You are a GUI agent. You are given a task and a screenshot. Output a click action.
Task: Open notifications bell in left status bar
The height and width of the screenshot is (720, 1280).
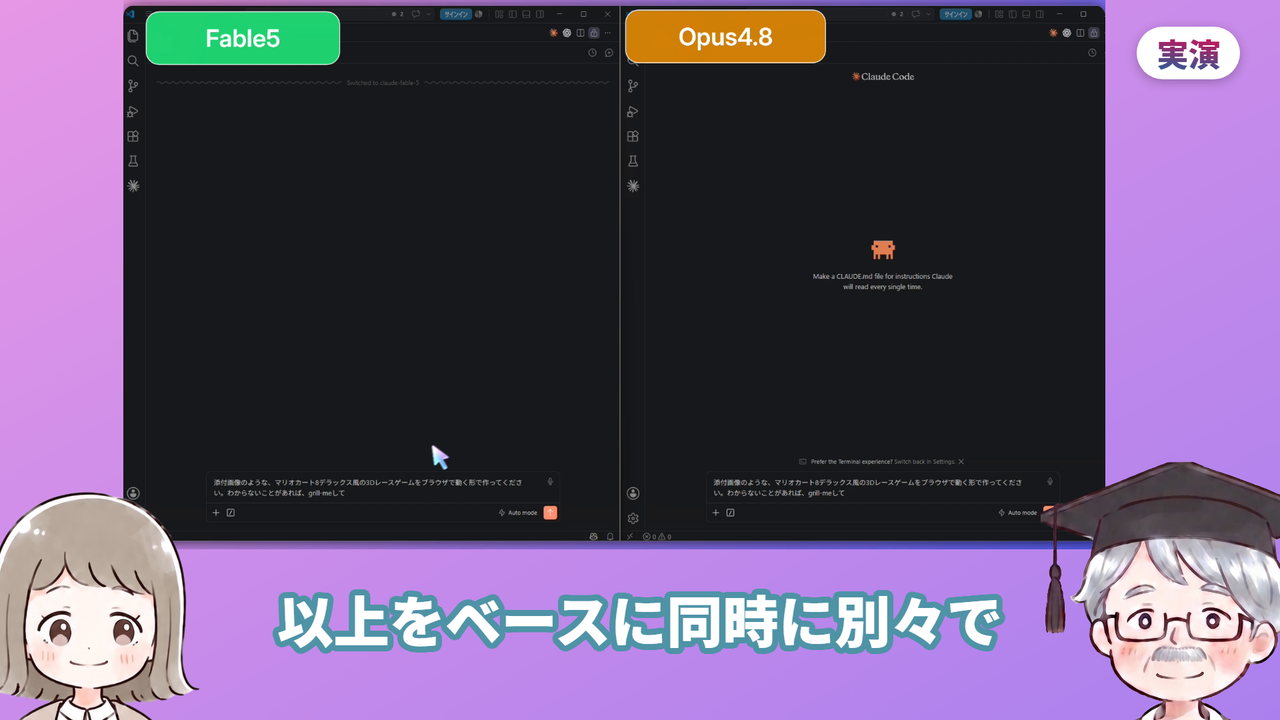(x=610, y=537)
